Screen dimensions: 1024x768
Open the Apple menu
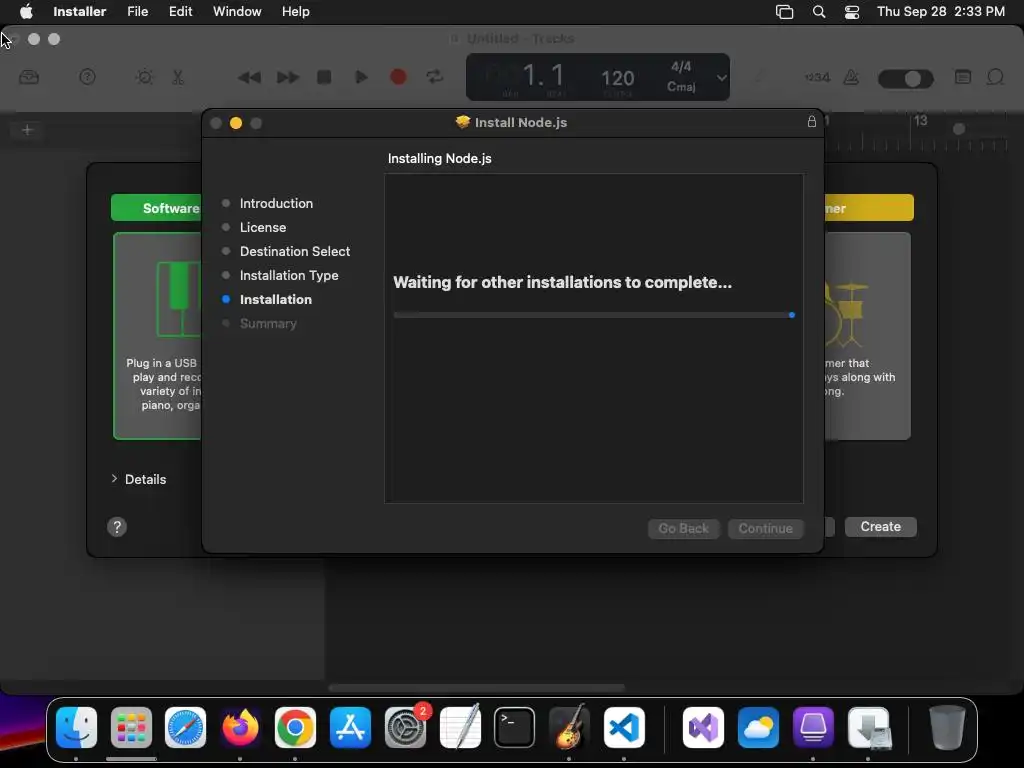[26, 12]
